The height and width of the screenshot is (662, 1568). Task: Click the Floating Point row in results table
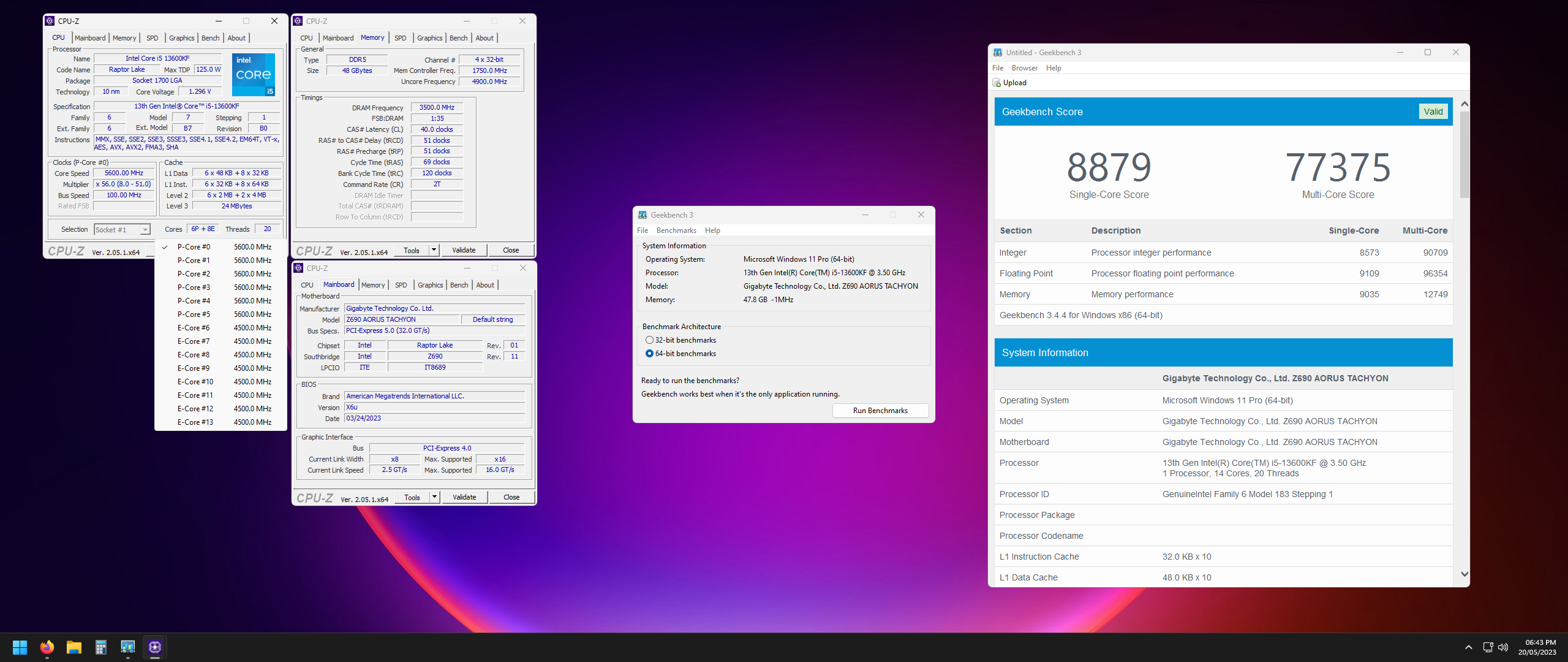(x=1224, y=273)
